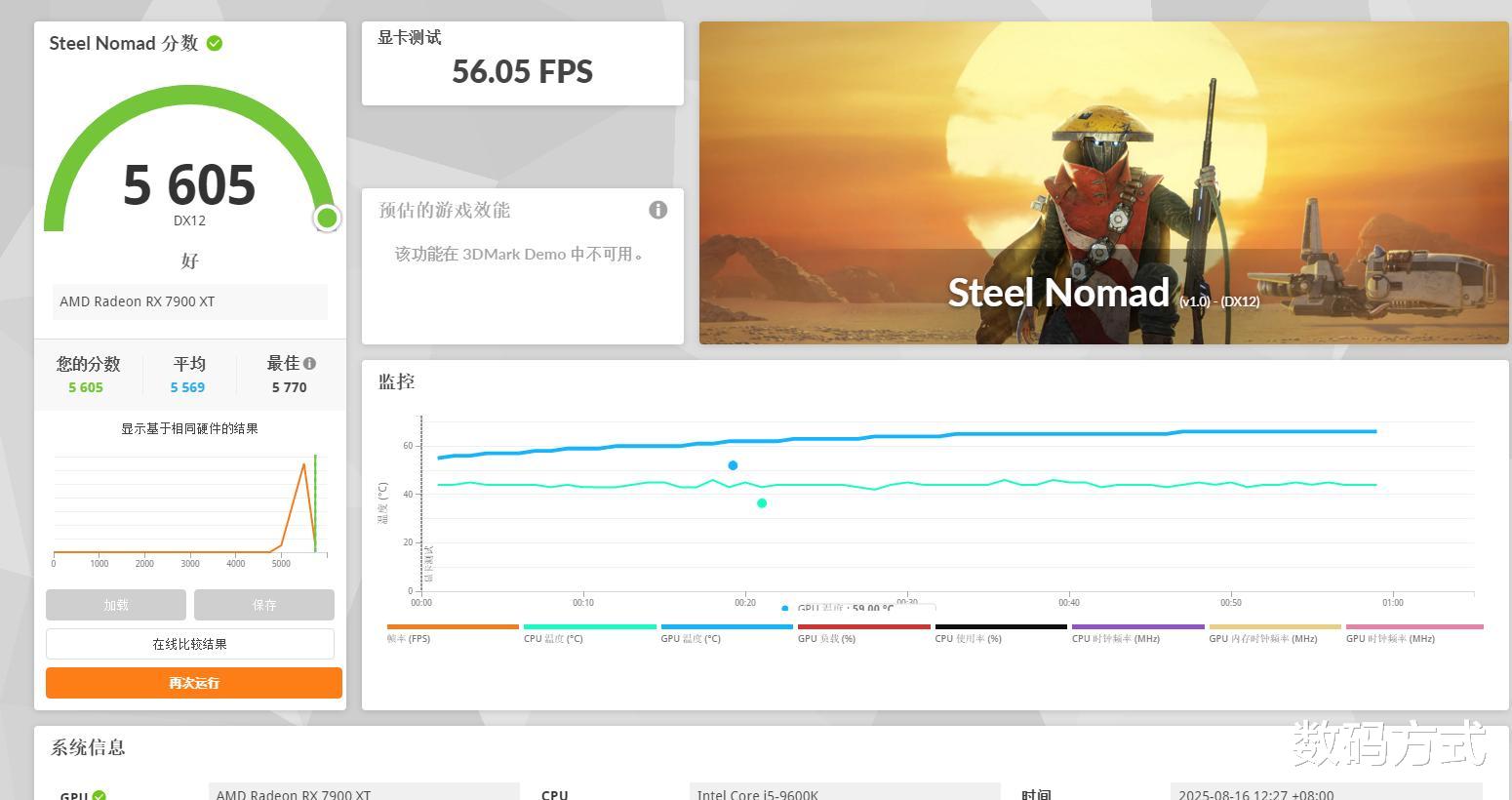Toggle the 帧率 (FPS) series in the chart legend
Viewport: 1512px width, 800px height.
tap(453, 633)
